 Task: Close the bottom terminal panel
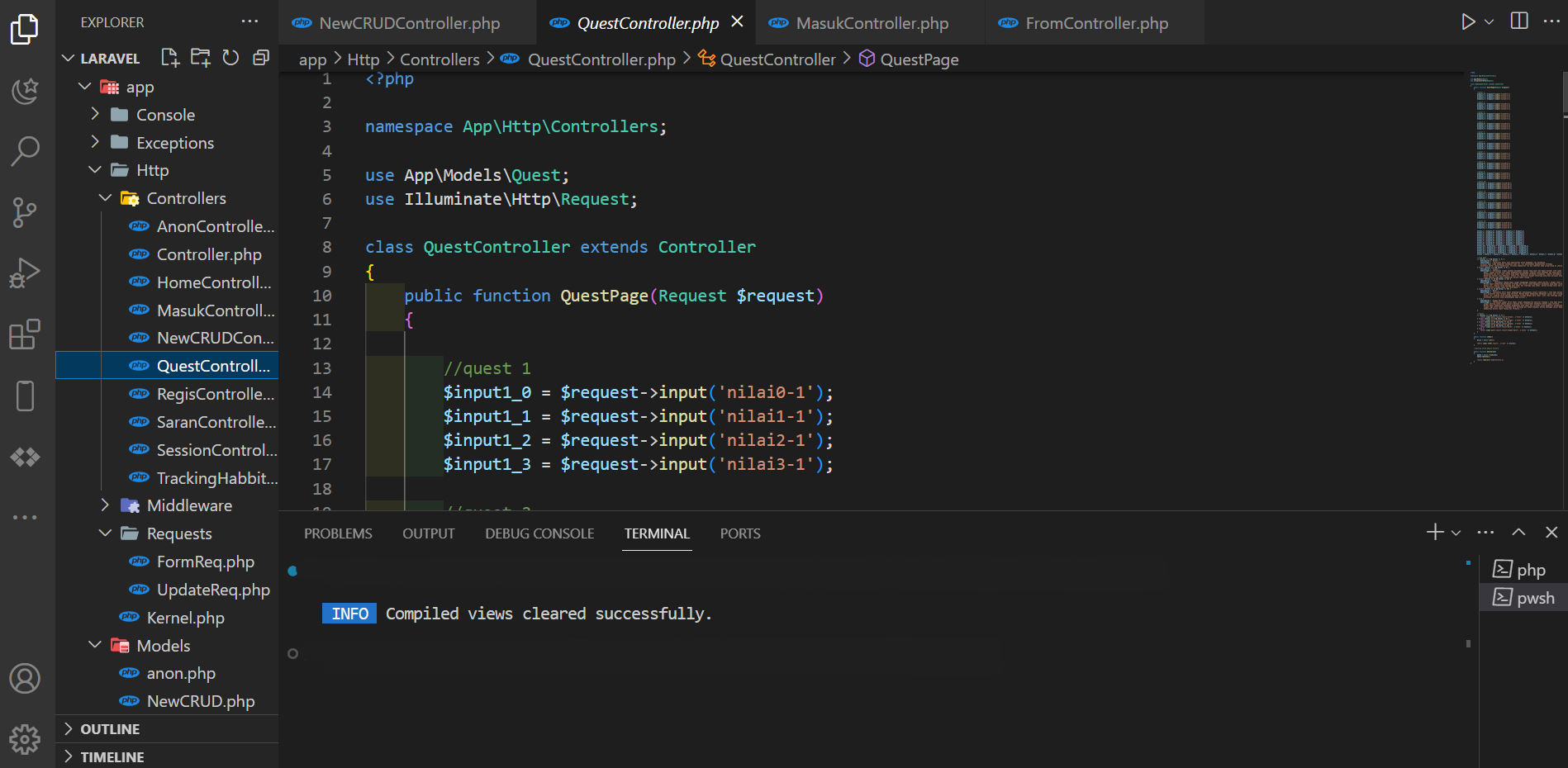1551,533
